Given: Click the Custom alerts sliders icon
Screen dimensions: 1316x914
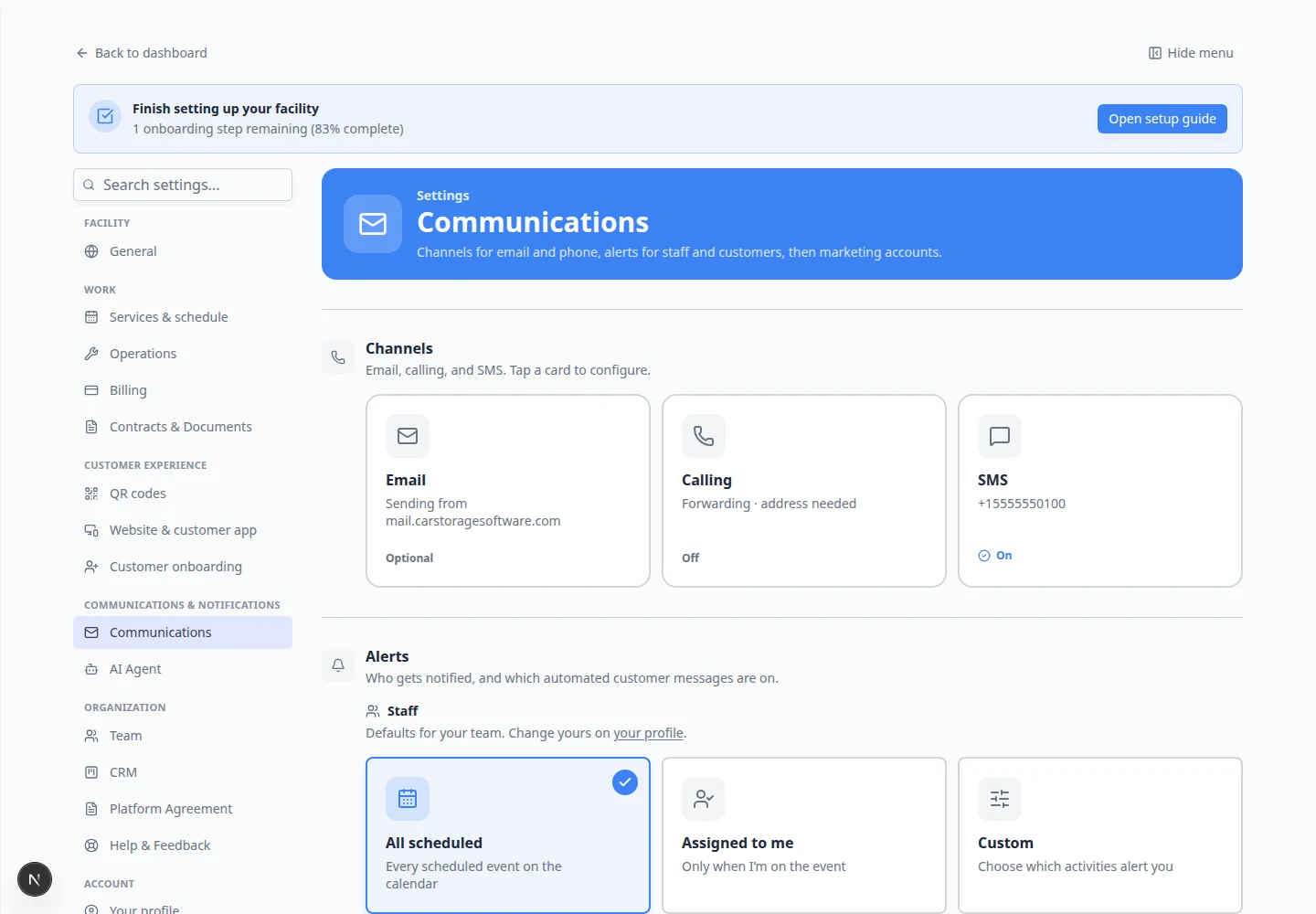Looking at the screenshot, I should 1000,799.
